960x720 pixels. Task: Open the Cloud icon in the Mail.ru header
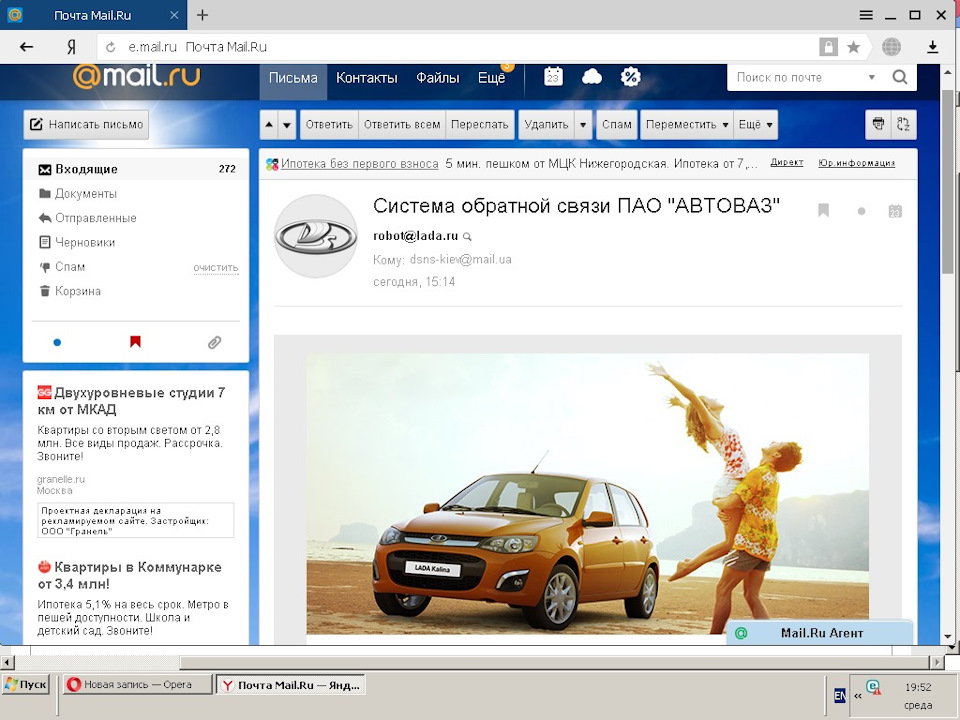[591, 77]
